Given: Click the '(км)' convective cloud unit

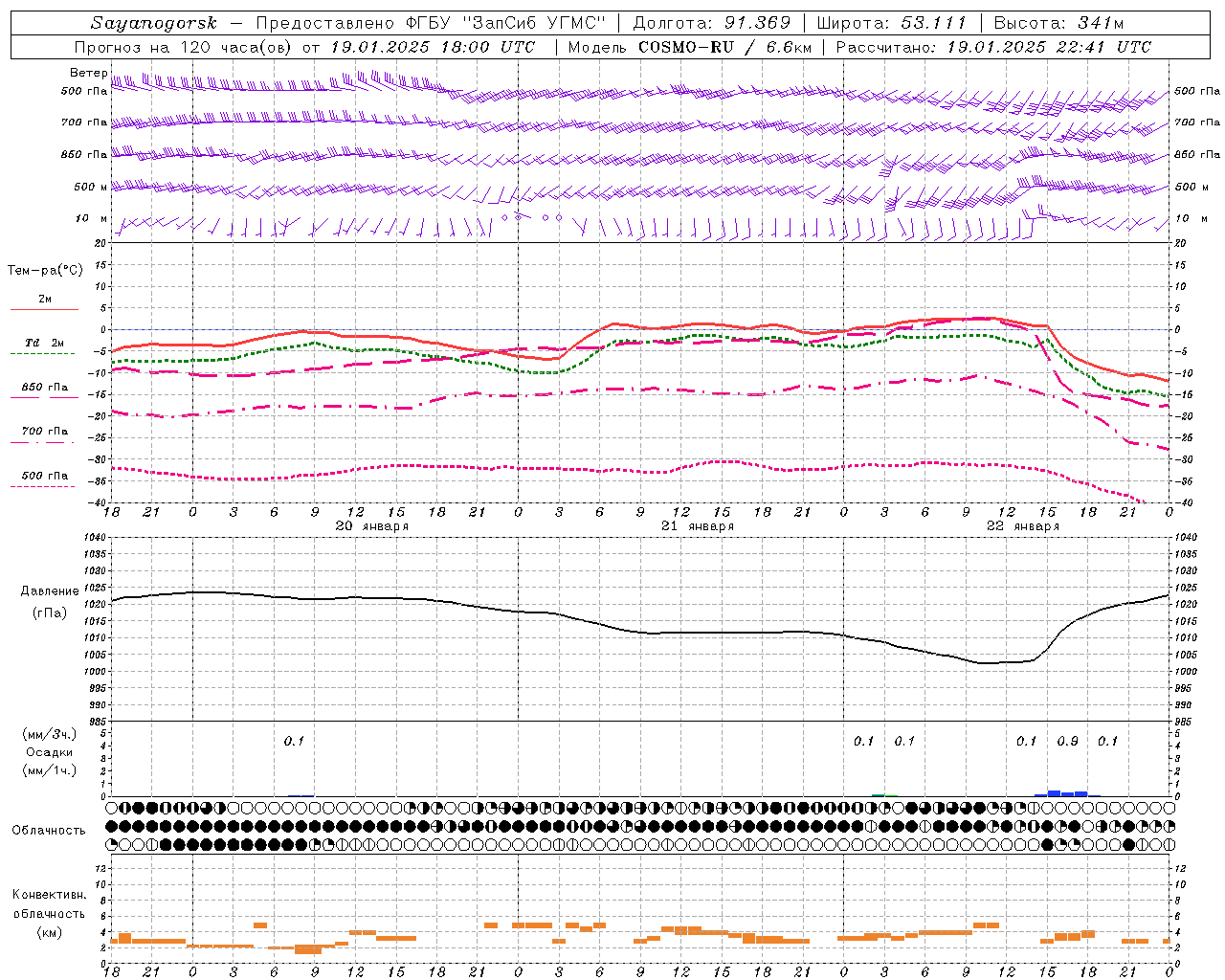Looking at the screenshot, I should [x=49, y=932].
